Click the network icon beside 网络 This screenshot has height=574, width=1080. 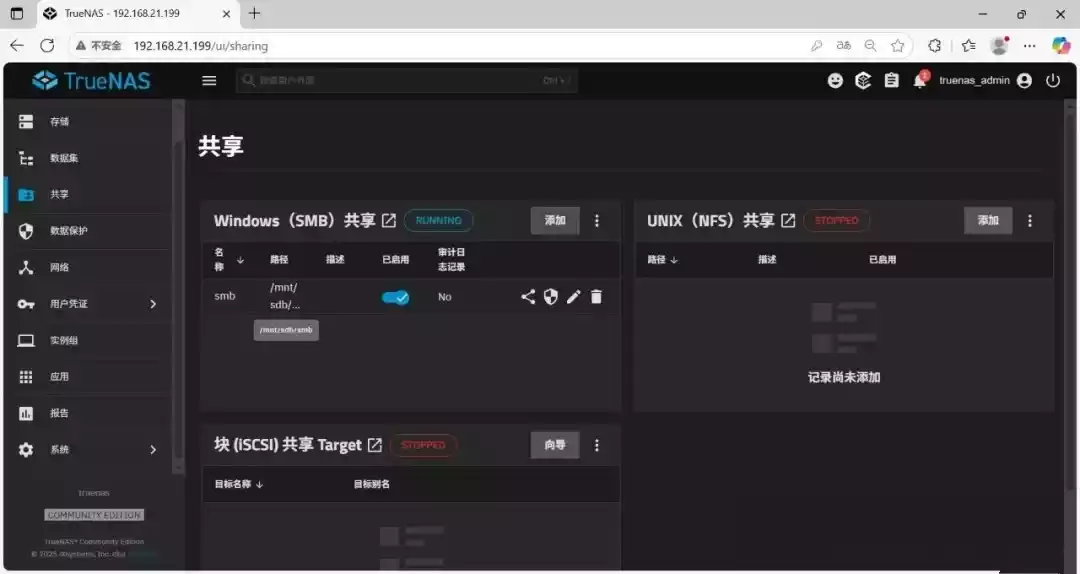[25, 267]
